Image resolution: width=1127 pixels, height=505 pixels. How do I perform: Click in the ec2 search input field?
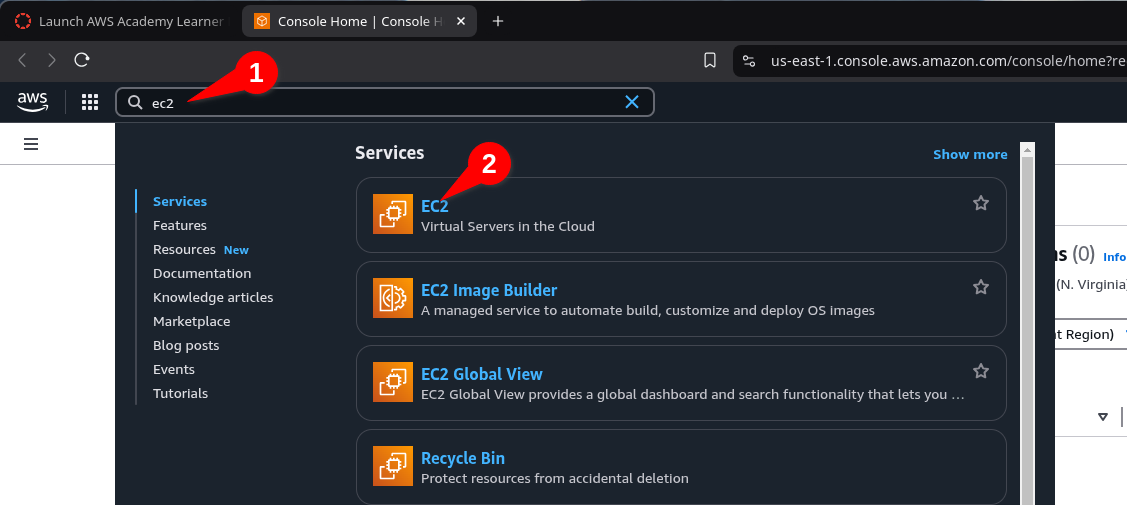(x=380, y=102)
